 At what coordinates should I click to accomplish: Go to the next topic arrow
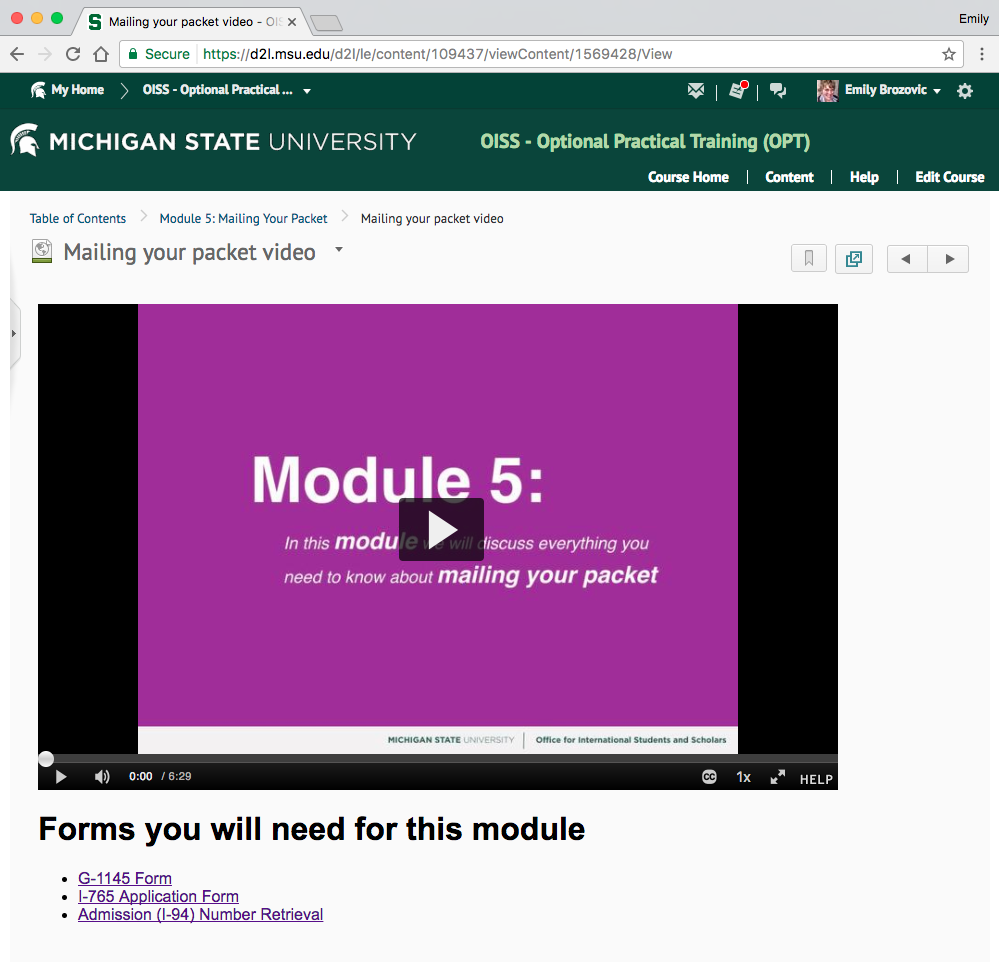coord(949,259)
